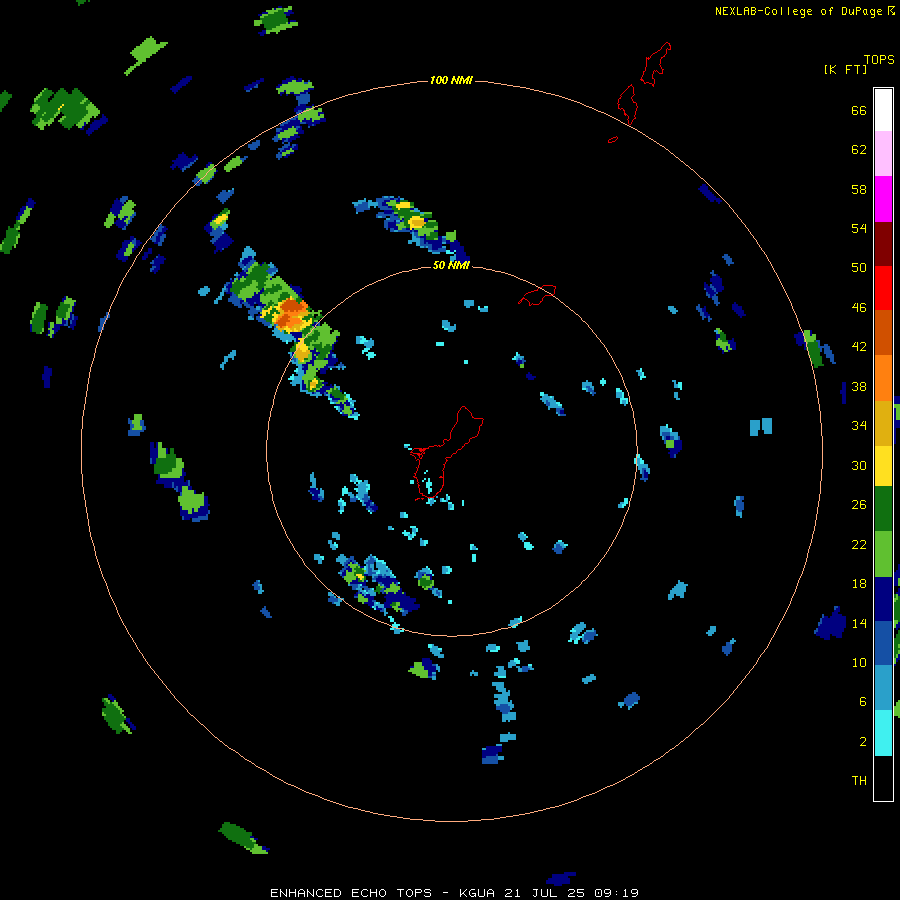Click the "[K FT]" units label
The image size is (900, 900).
pos(845,69)
